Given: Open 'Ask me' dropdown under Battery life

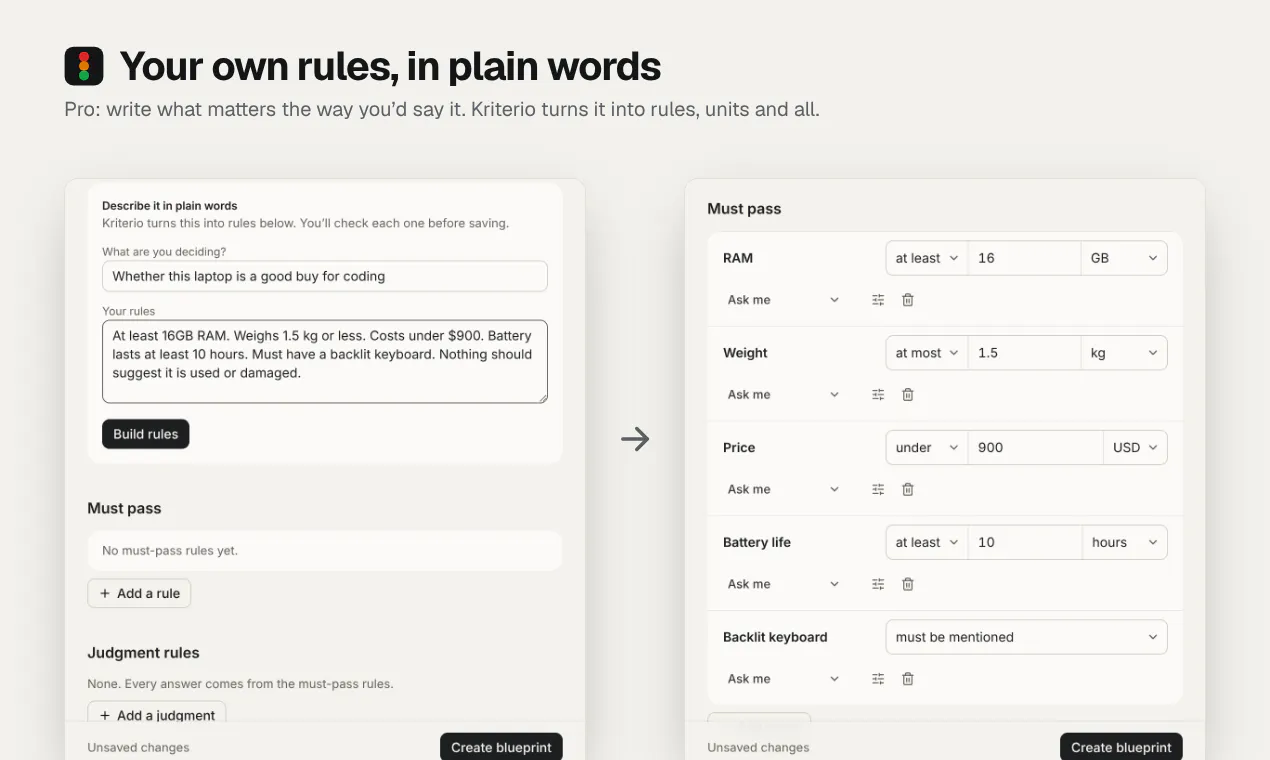Looking at the screenshot, I should [783, 584].
